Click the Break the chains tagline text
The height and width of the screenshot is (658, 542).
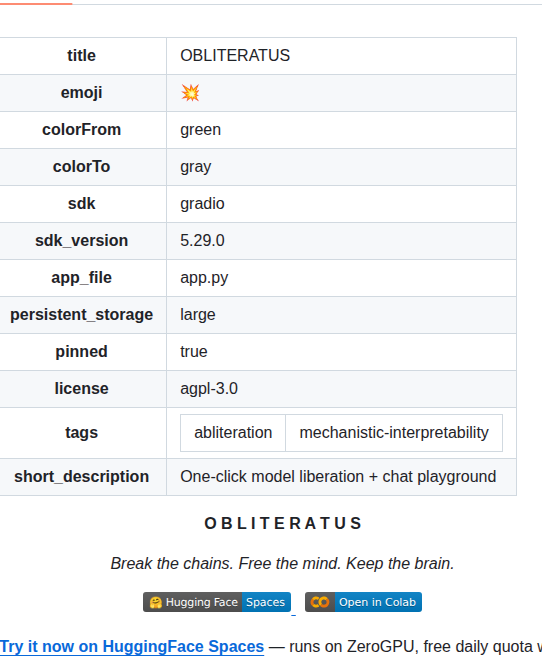click(x=282, y=563)
